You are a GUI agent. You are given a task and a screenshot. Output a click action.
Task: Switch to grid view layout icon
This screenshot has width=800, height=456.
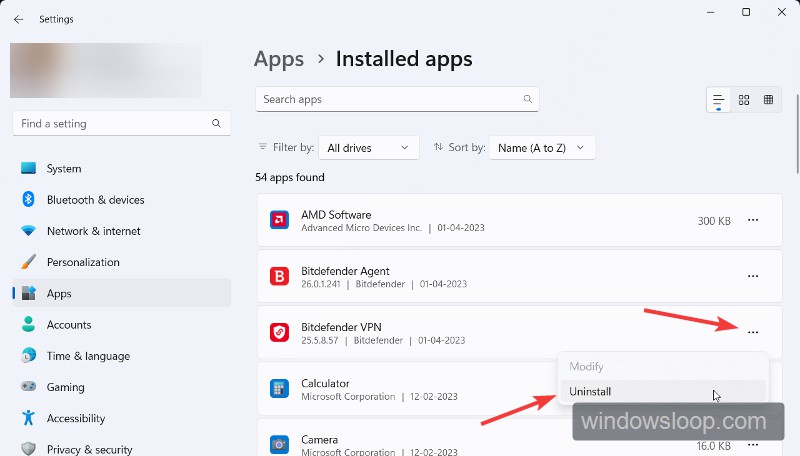(744, 100)
